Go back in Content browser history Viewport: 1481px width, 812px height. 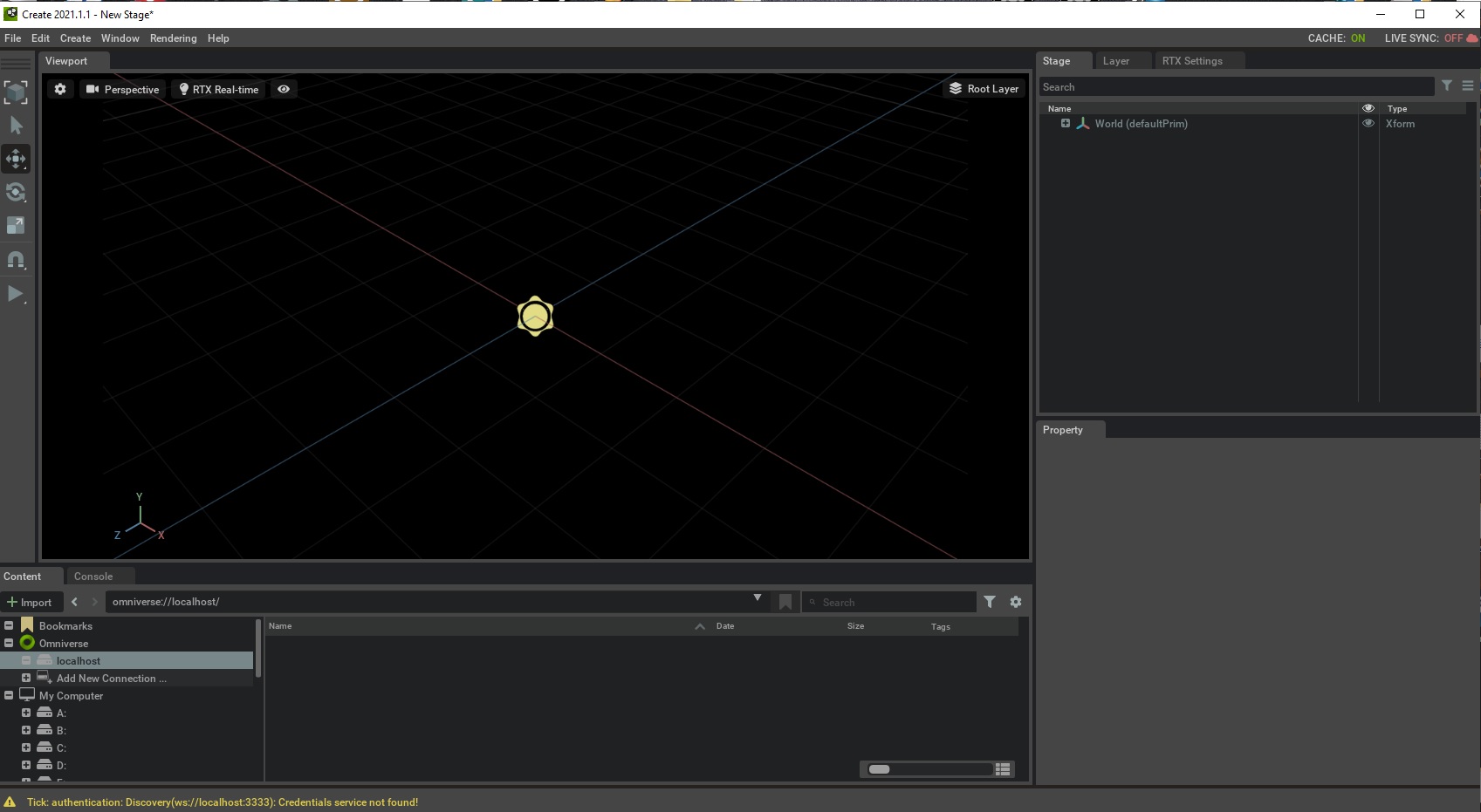tap(74, 602)
